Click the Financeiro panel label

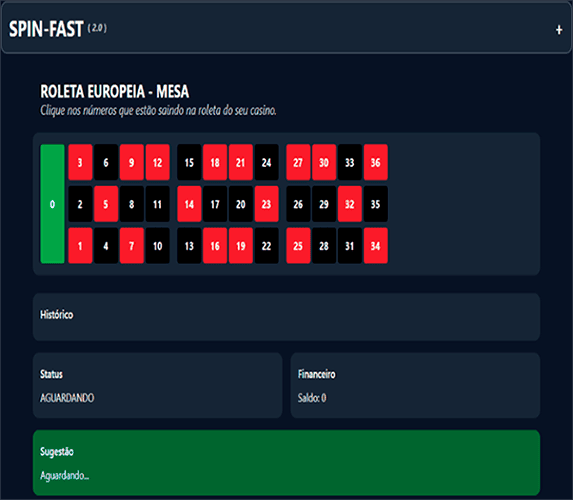click(316, 374)
